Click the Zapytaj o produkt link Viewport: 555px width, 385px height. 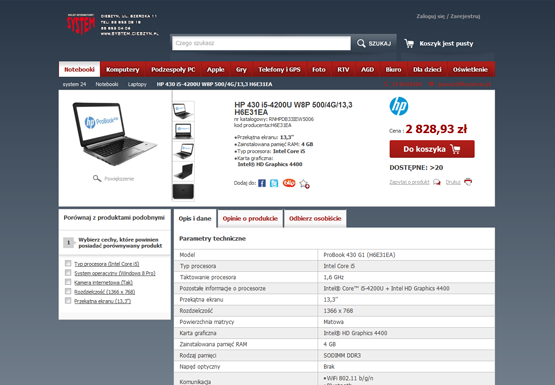(x=409, y=182)
